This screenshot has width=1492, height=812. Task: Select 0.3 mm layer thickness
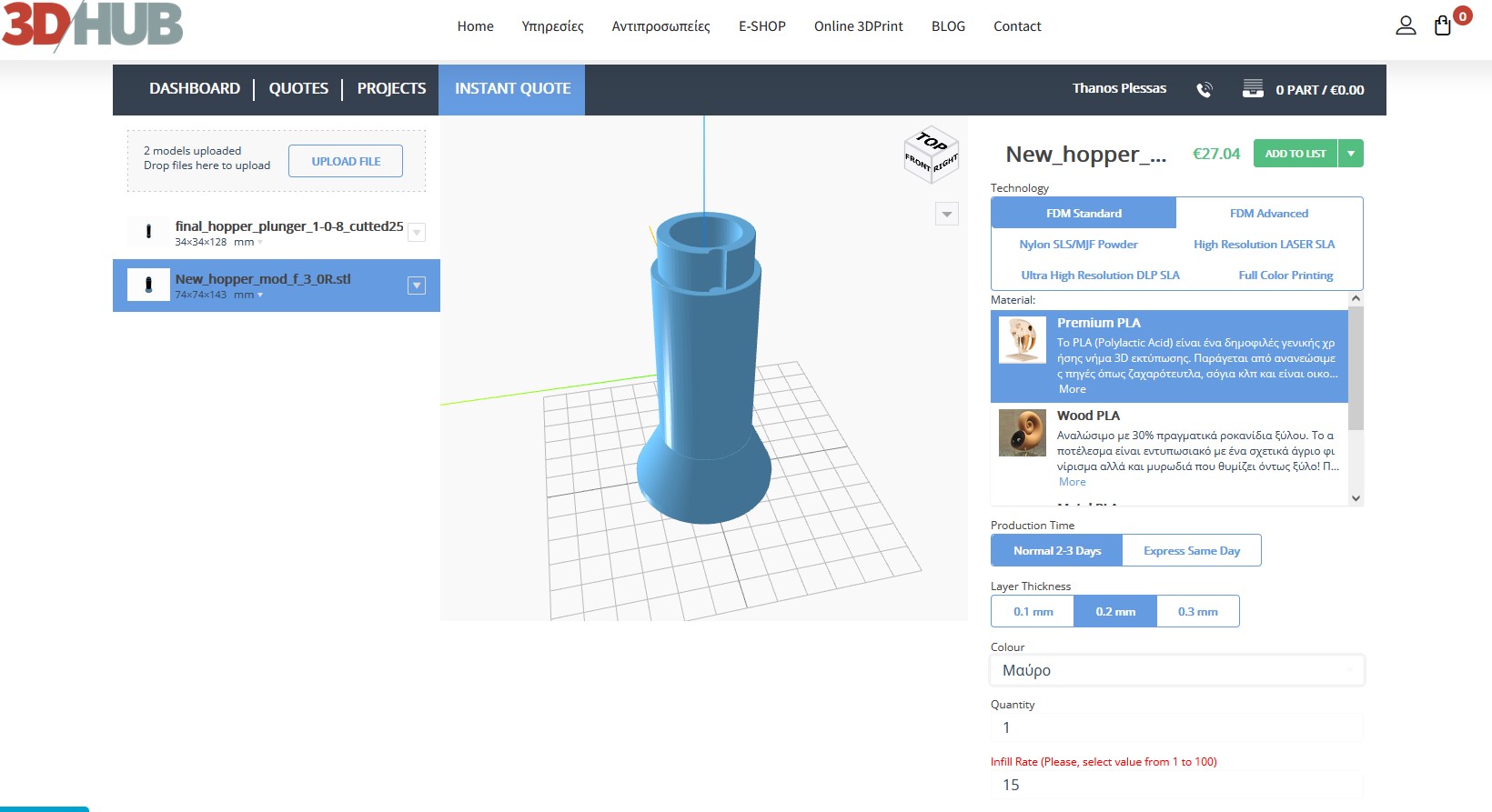coord(1197,611)
